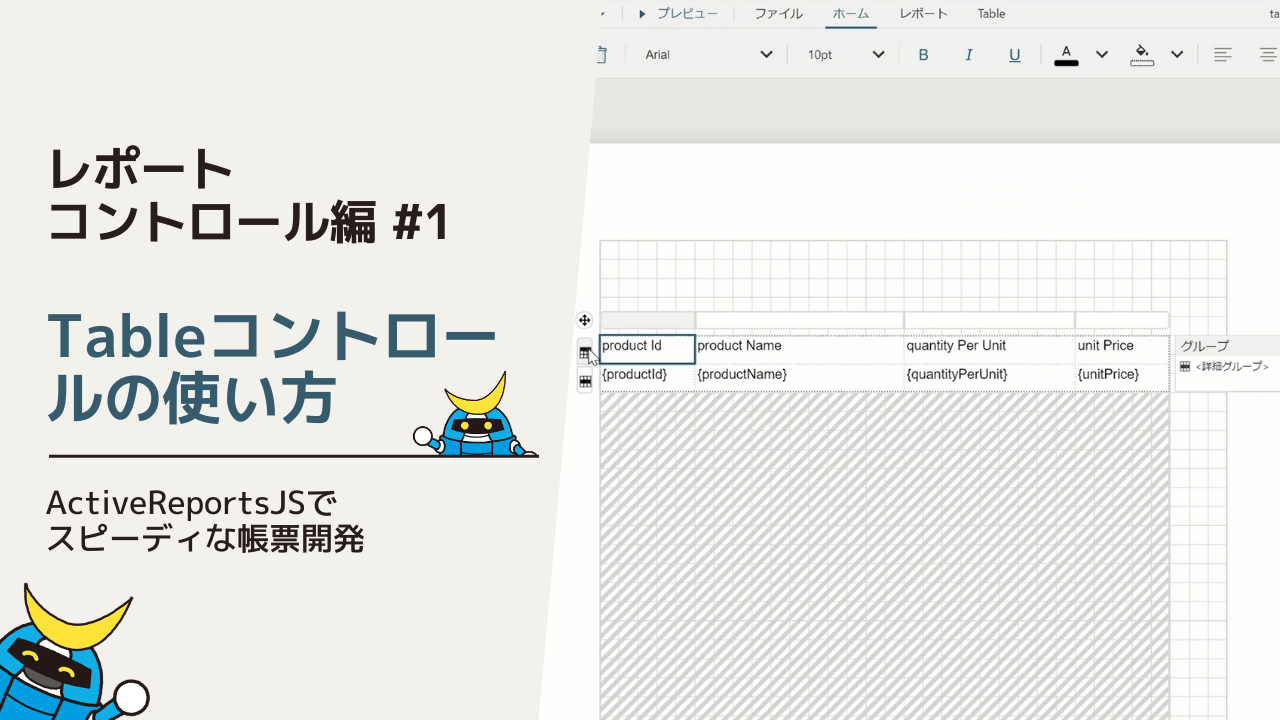Open the 10pt font size dropdown
1280x720 pixels.
pos(846,55)
